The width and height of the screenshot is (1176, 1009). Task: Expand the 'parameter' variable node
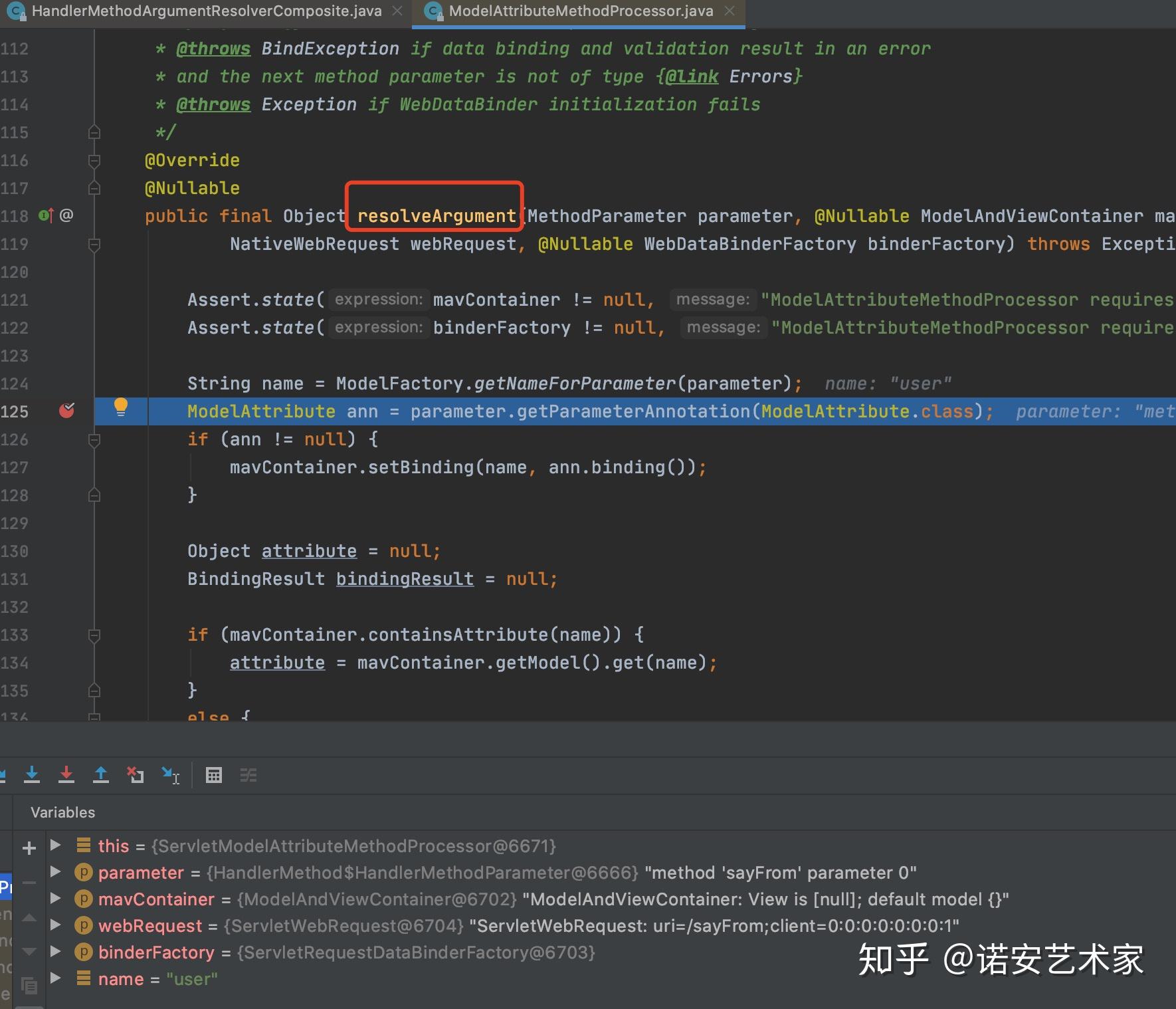[56, 871]
